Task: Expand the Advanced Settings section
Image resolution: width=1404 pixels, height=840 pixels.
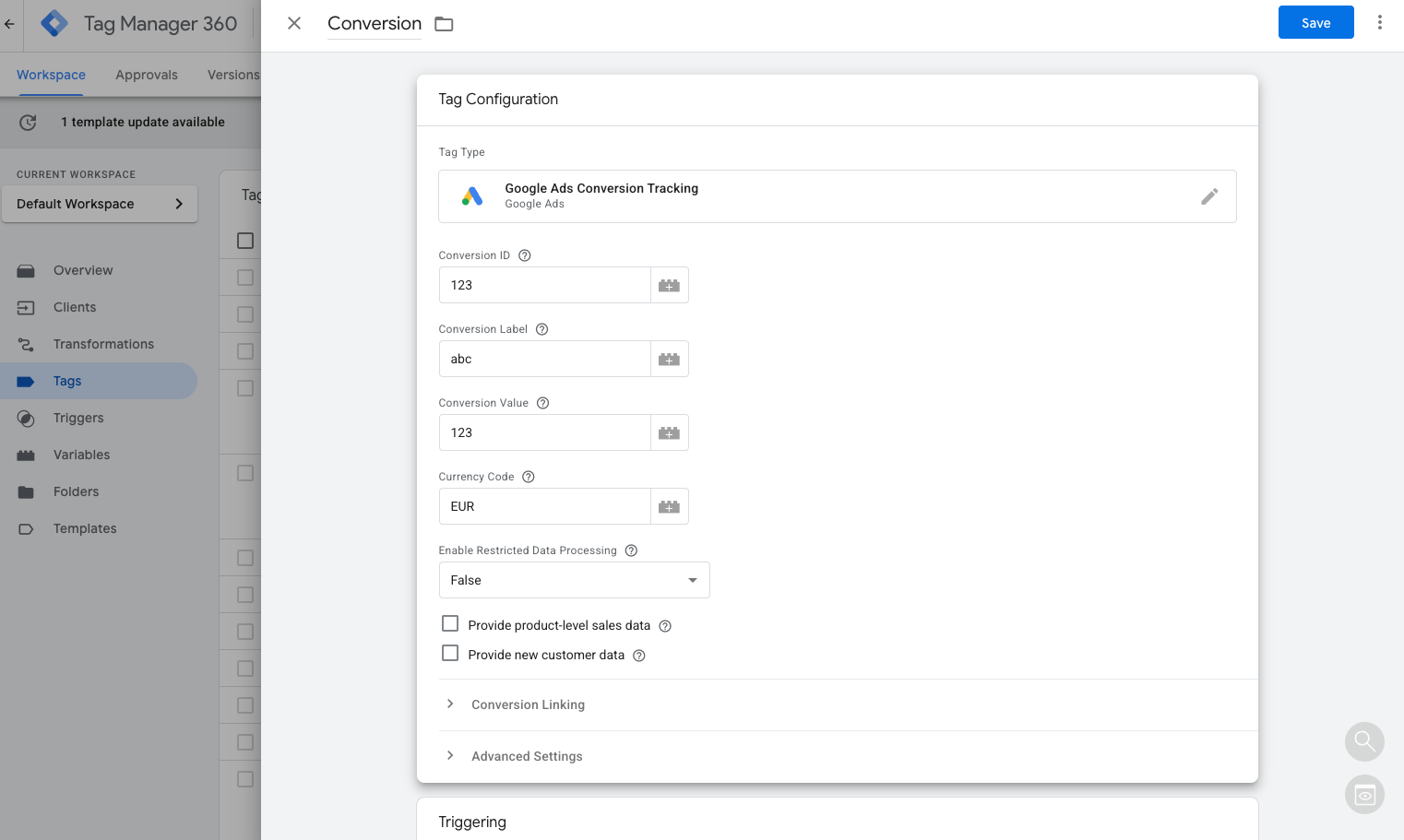Action: [527, 756]
